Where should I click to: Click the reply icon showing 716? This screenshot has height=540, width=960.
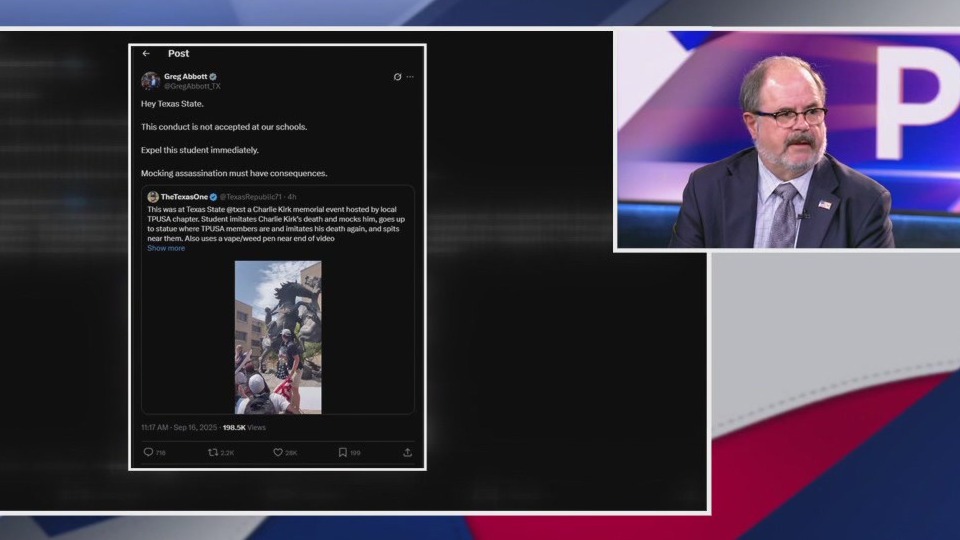pyautogui.click(x=148, y=452)
